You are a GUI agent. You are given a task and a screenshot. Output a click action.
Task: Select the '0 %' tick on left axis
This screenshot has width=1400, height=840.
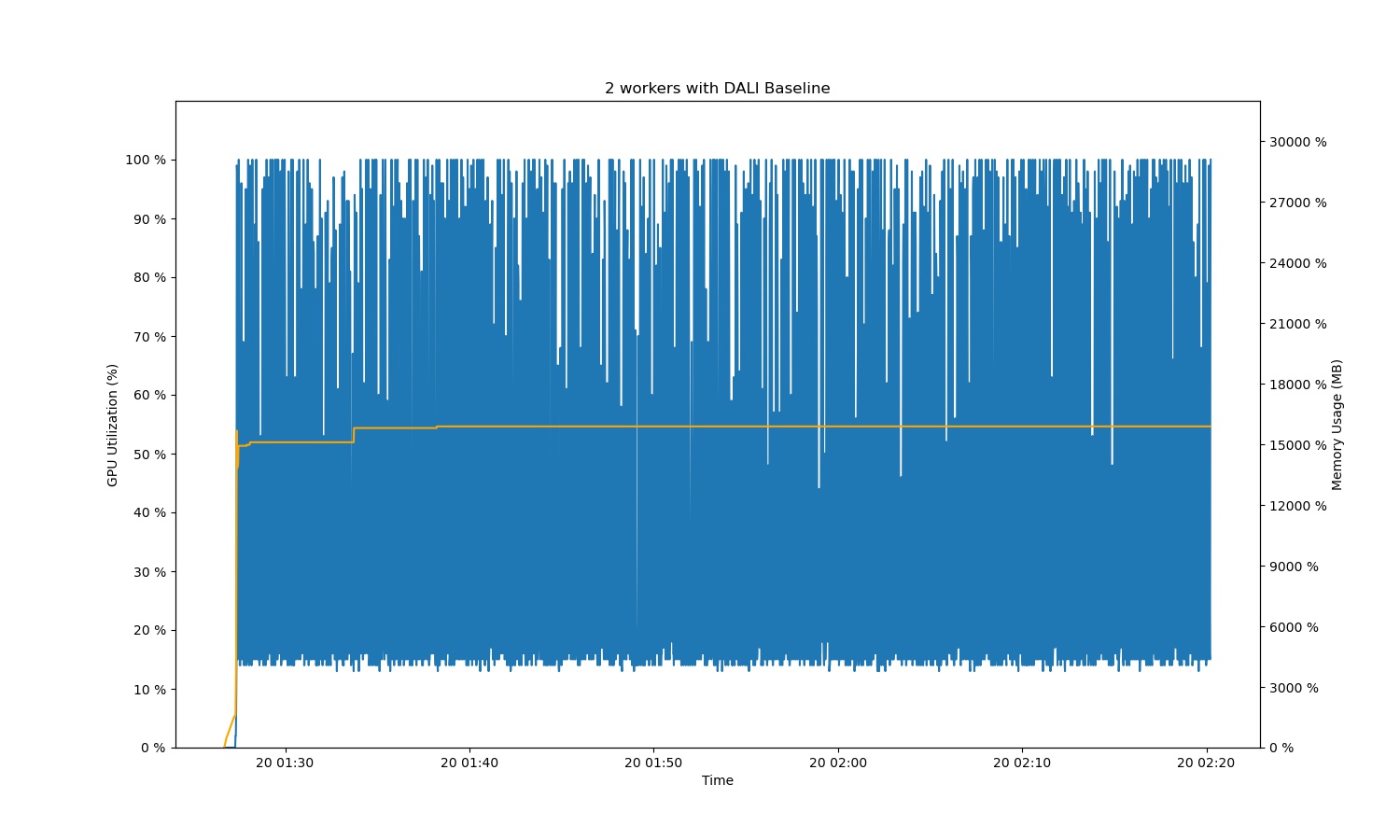tap(152, 747)
